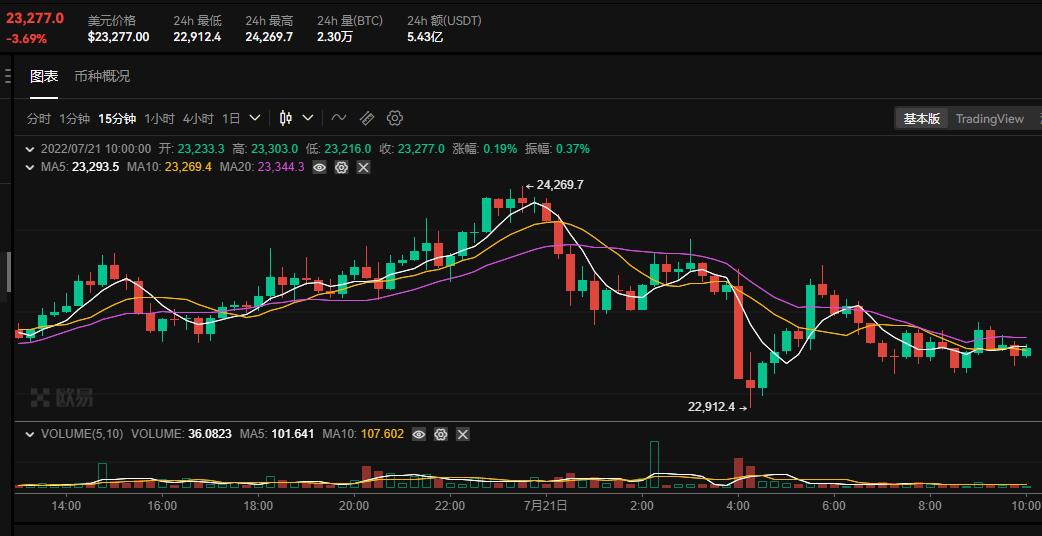This screenshot has width=1042, height=536.
Task: Toggle MA indicator visibility eye
Action: point(319,167)
